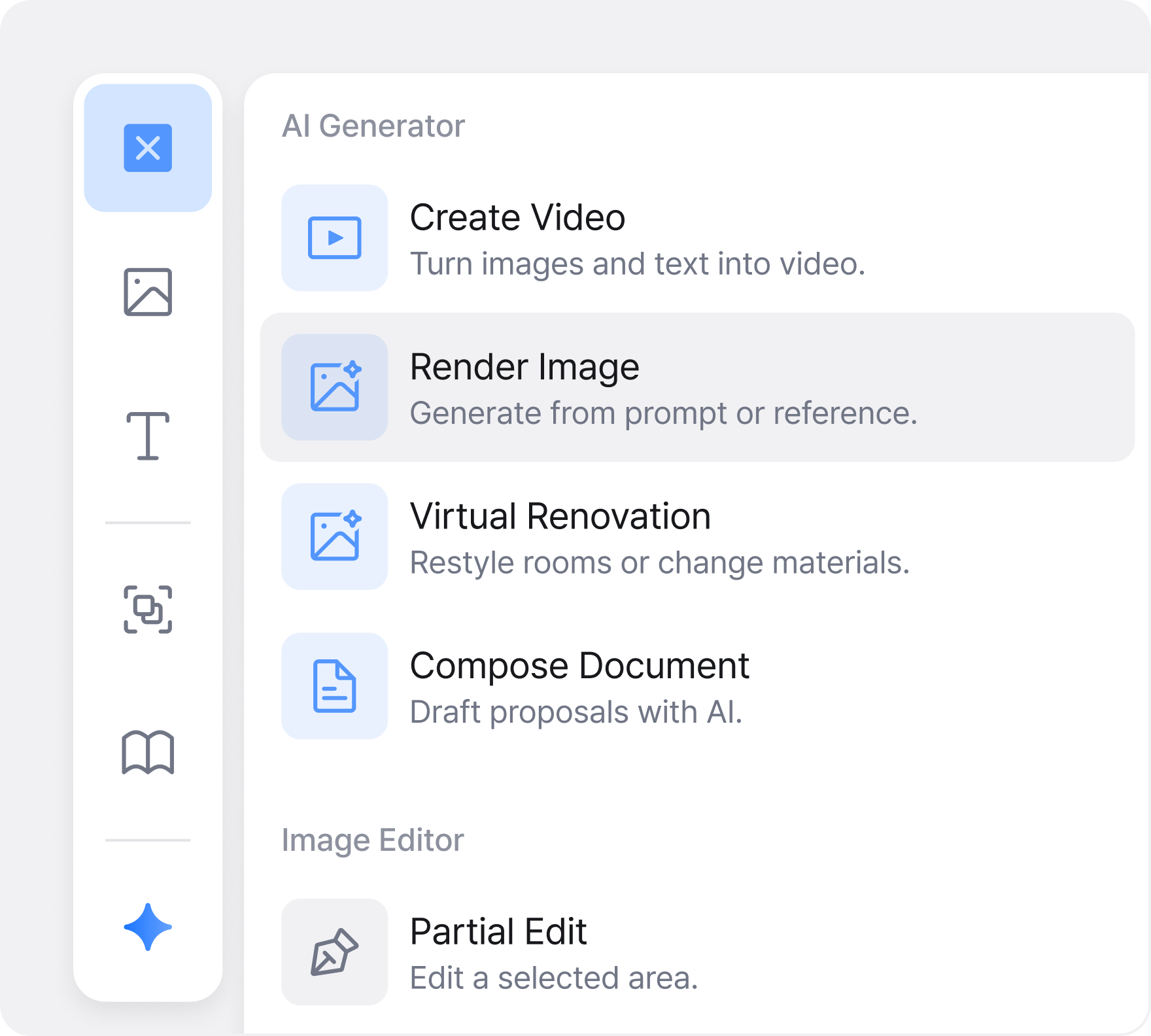1151x1036 pixels.
Task: Select the Partial Edit title
Action: click(498, 931)
